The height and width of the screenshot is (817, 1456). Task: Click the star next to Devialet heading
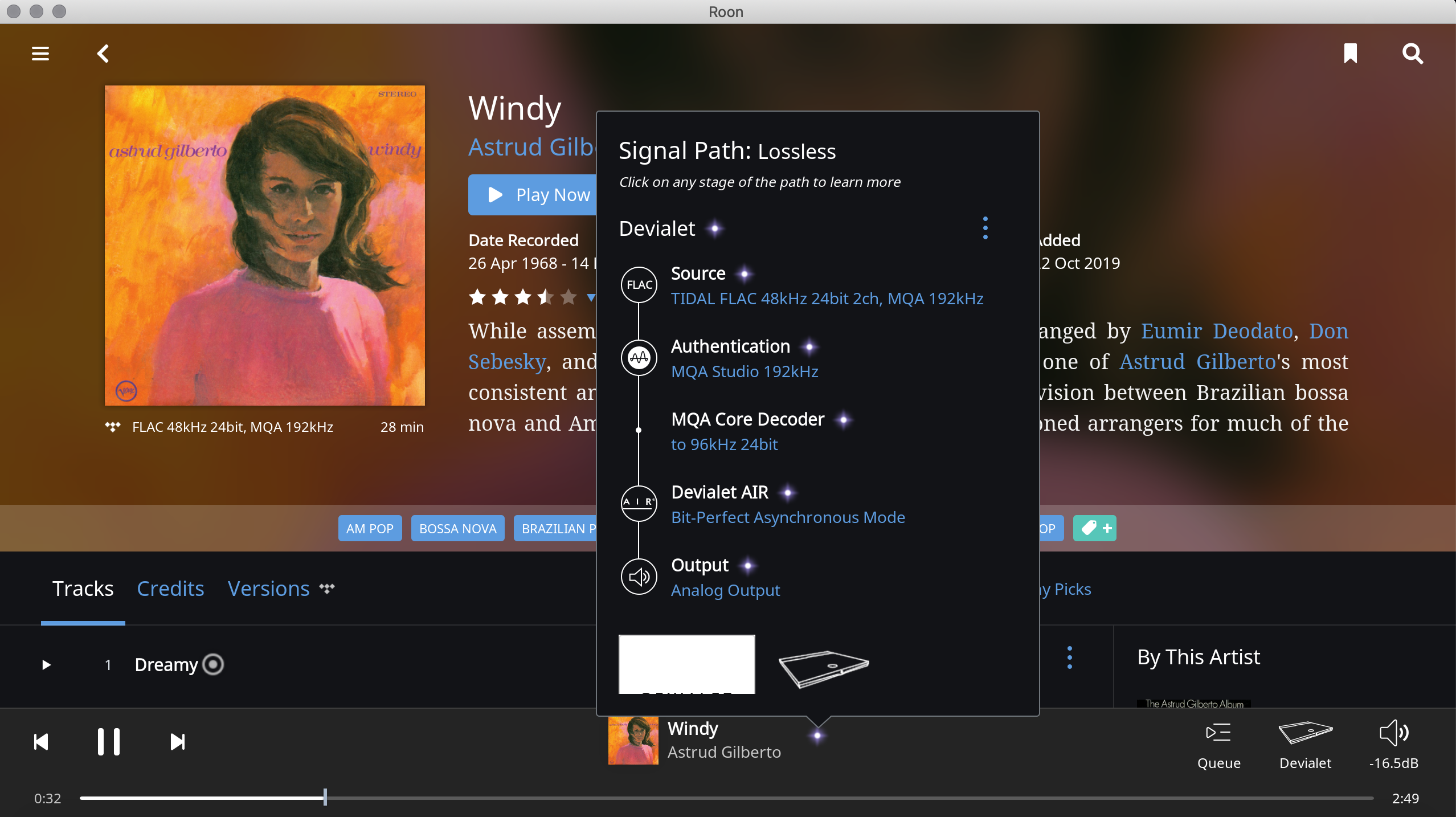(x=714, y=229)
